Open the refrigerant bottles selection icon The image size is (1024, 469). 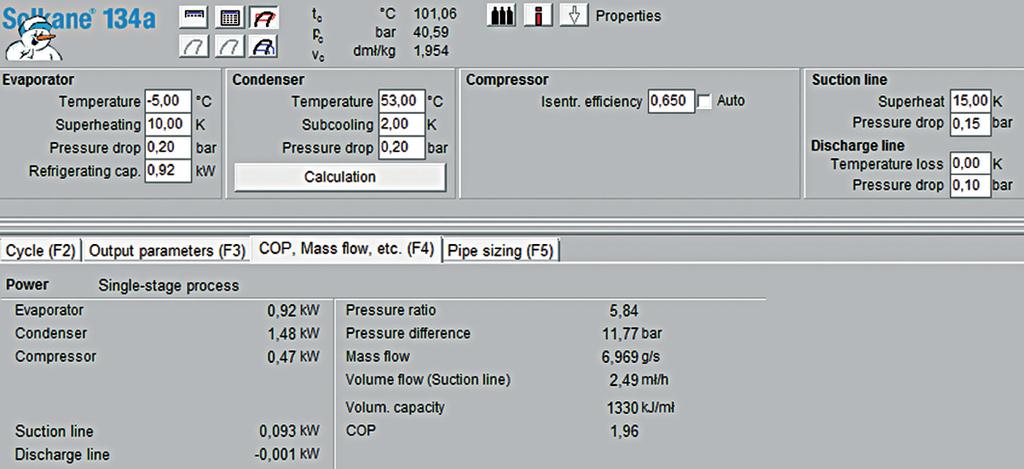[x=501, y=16]
